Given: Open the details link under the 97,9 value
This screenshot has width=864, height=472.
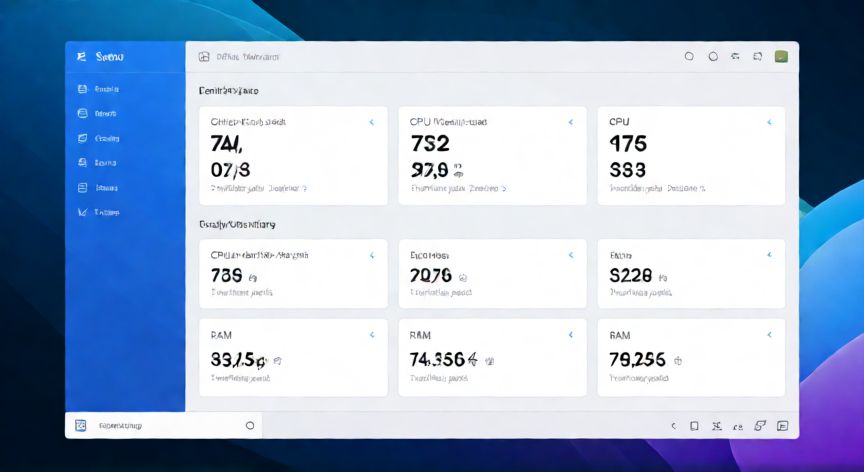Looking at the screenshot, I should 458,188.
